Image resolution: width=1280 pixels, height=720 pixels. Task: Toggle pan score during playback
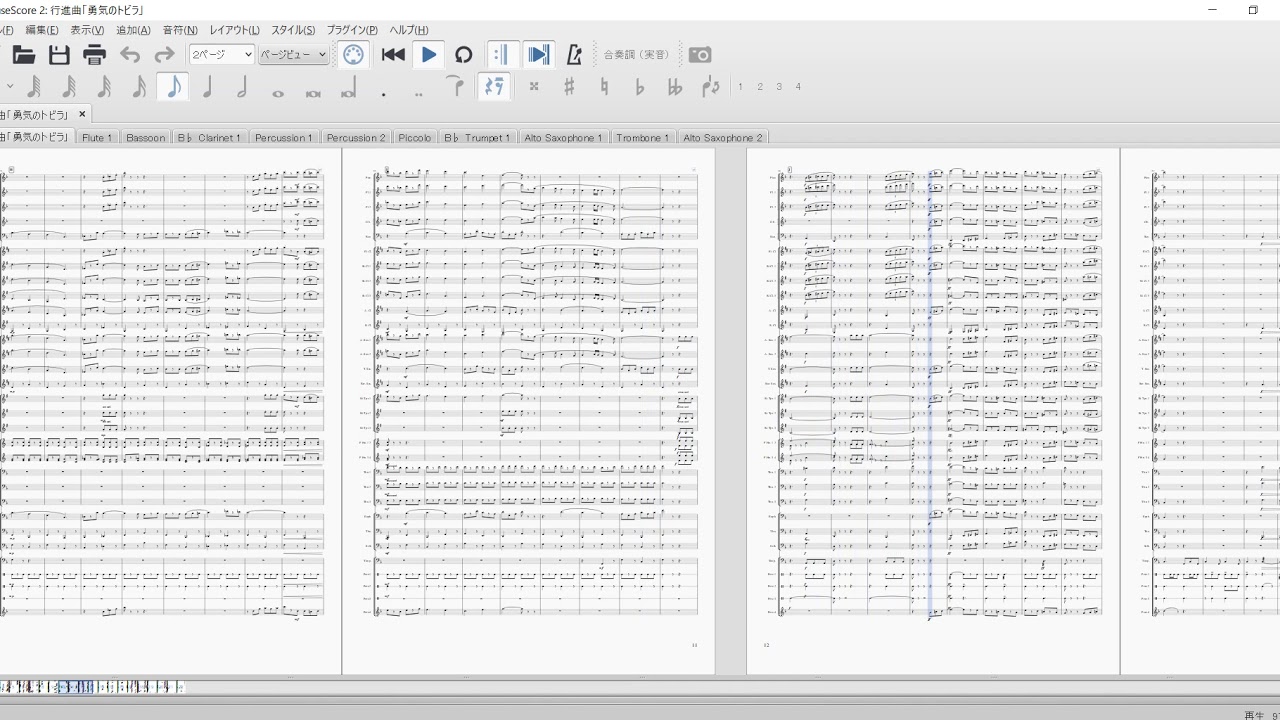tap(538, 55)
